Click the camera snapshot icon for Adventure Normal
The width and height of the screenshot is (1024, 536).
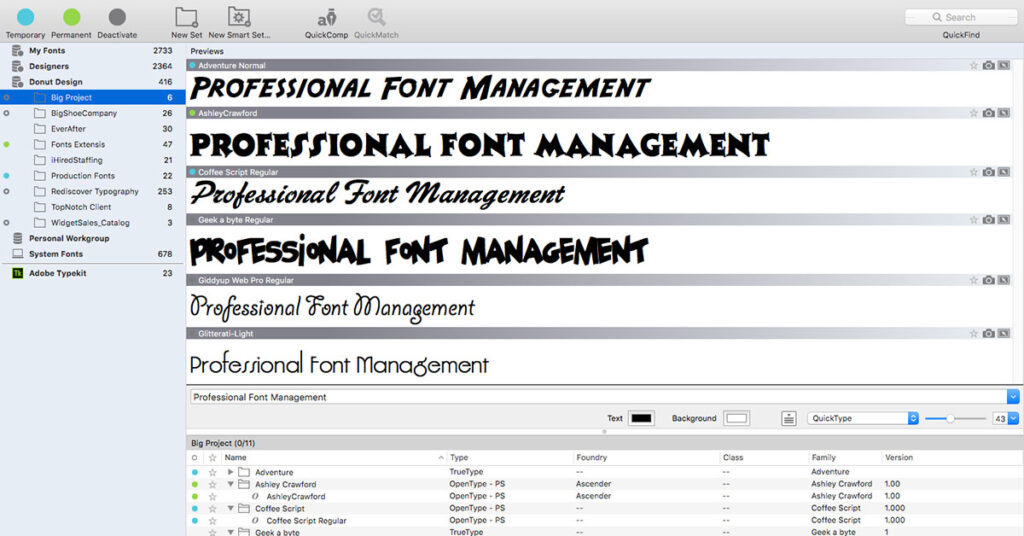988,66
